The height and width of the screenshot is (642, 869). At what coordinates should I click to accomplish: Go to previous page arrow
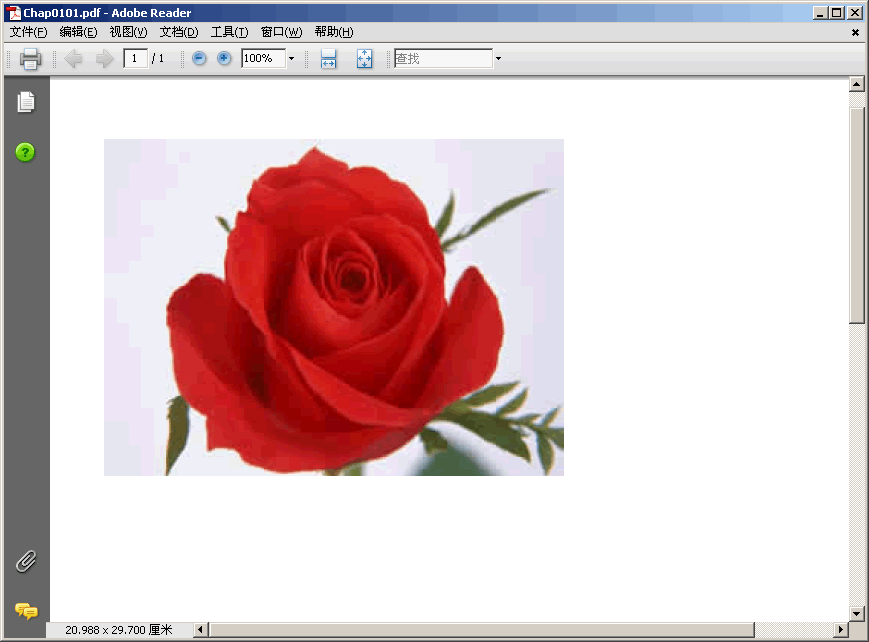[x=73, y=59]
